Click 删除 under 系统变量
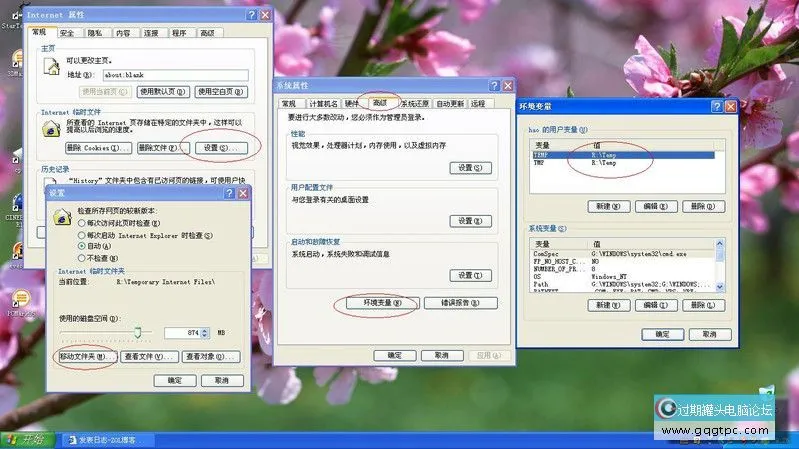 [703, 305]
